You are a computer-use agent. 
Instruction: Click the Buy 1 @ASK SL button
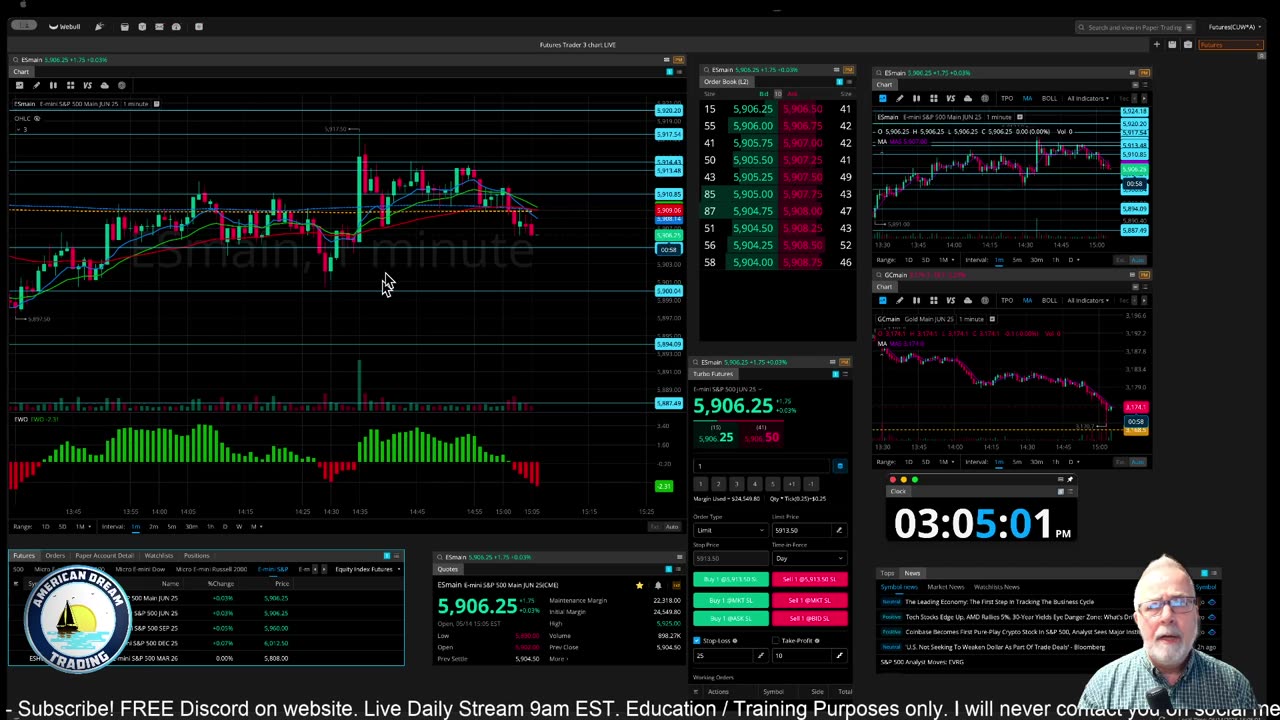click(731, 618)
